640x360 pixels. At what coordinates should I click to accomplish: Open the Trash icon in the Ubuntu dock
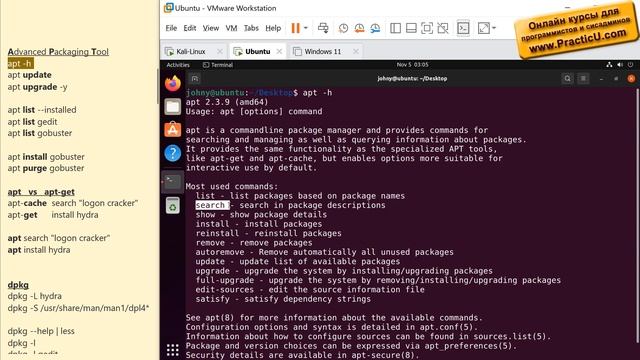[x=173, y=205]
